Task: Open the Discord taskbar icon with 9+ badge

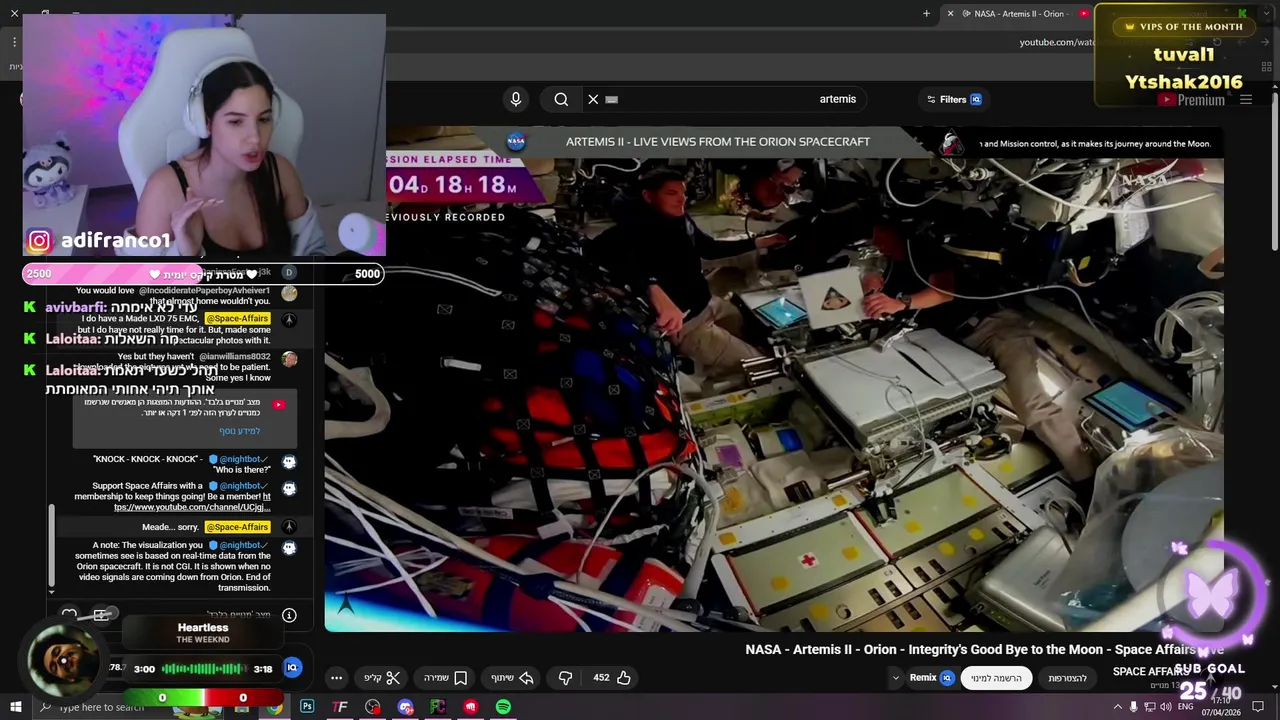Action: click(405, 707)
